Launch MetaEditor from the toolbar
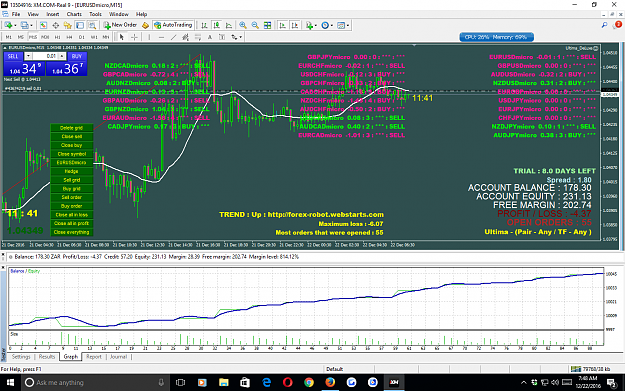 click(145, 25)
